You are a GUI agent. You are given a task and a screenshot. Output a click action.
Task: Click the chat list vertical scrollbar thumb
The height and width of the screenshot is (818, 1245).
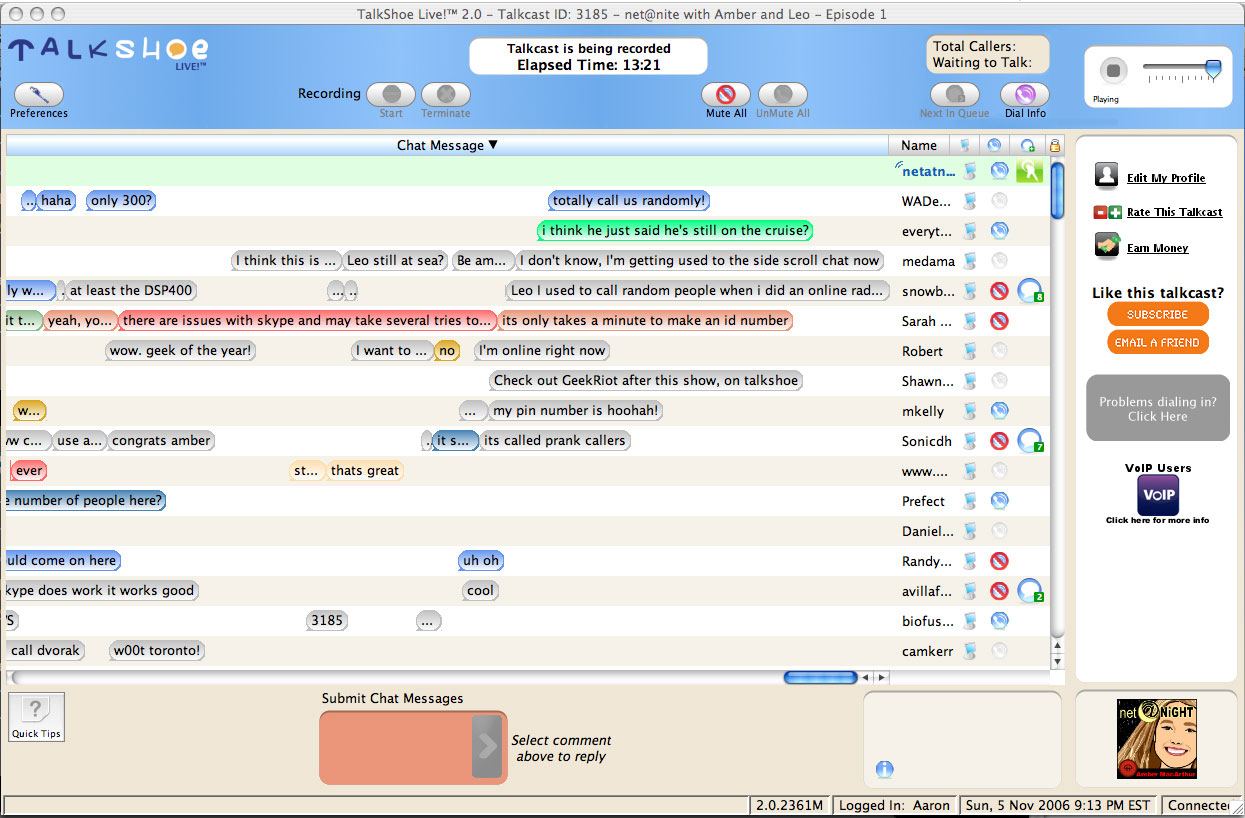[x=1057, y=190]
